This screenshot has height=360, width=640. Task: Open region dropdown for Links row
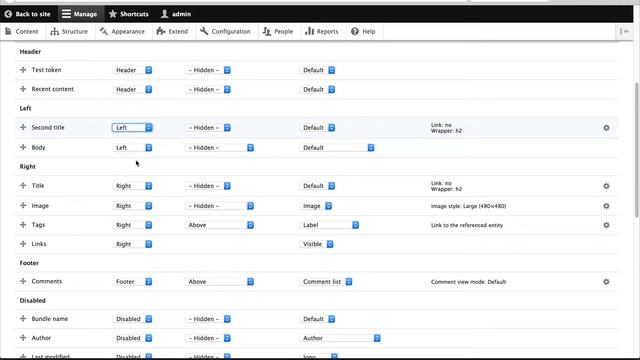[x=132, y=244]
